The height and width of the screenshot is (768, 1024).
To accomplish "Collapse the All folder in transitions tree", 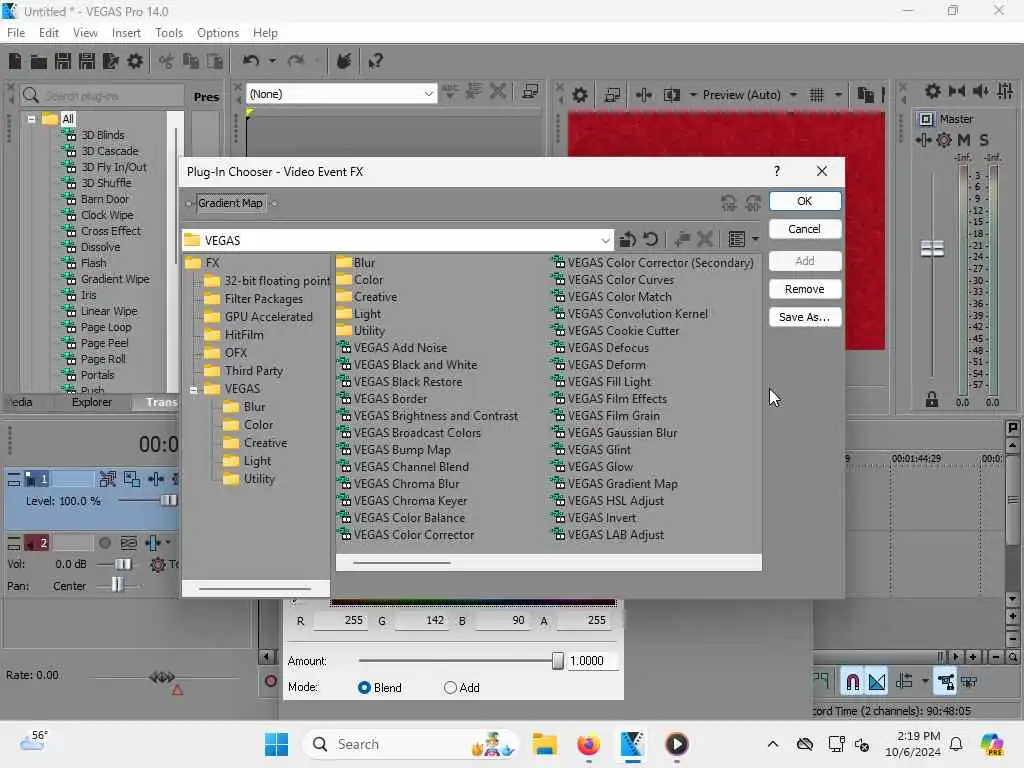I will click(31, 119).
